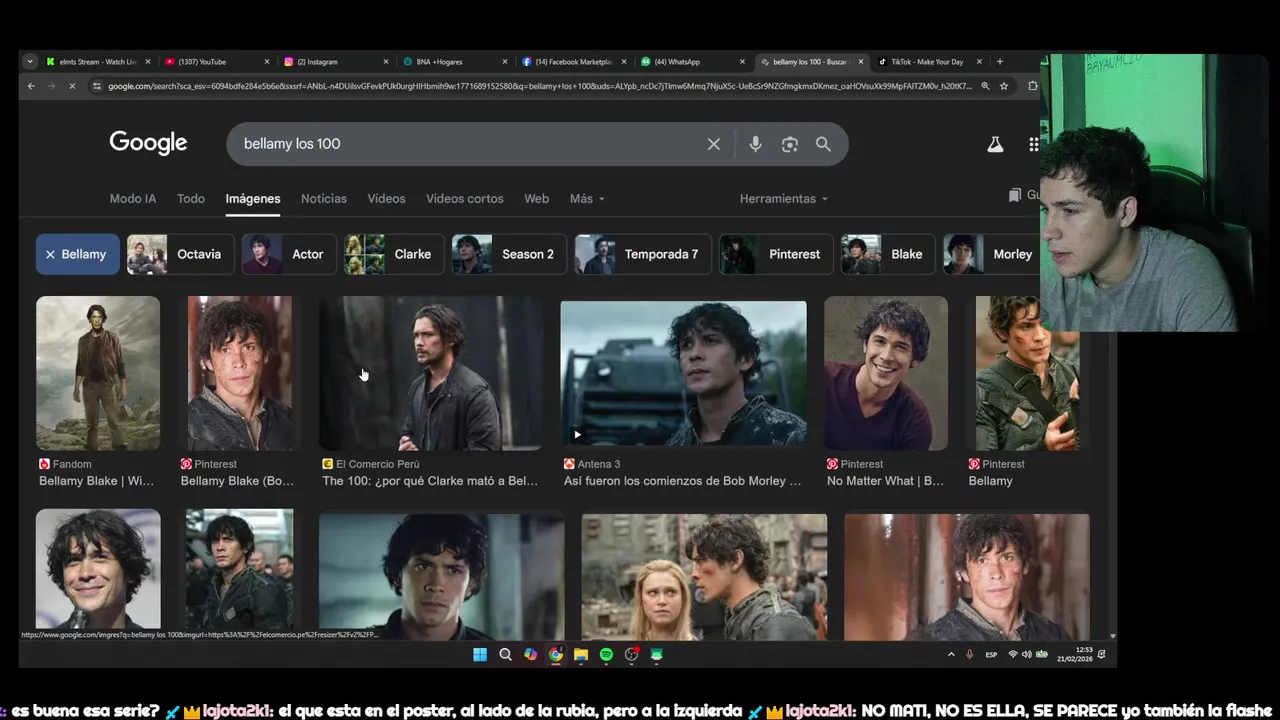
Task: Expand the Más dropdown menu
Action: tap(587, 199)
